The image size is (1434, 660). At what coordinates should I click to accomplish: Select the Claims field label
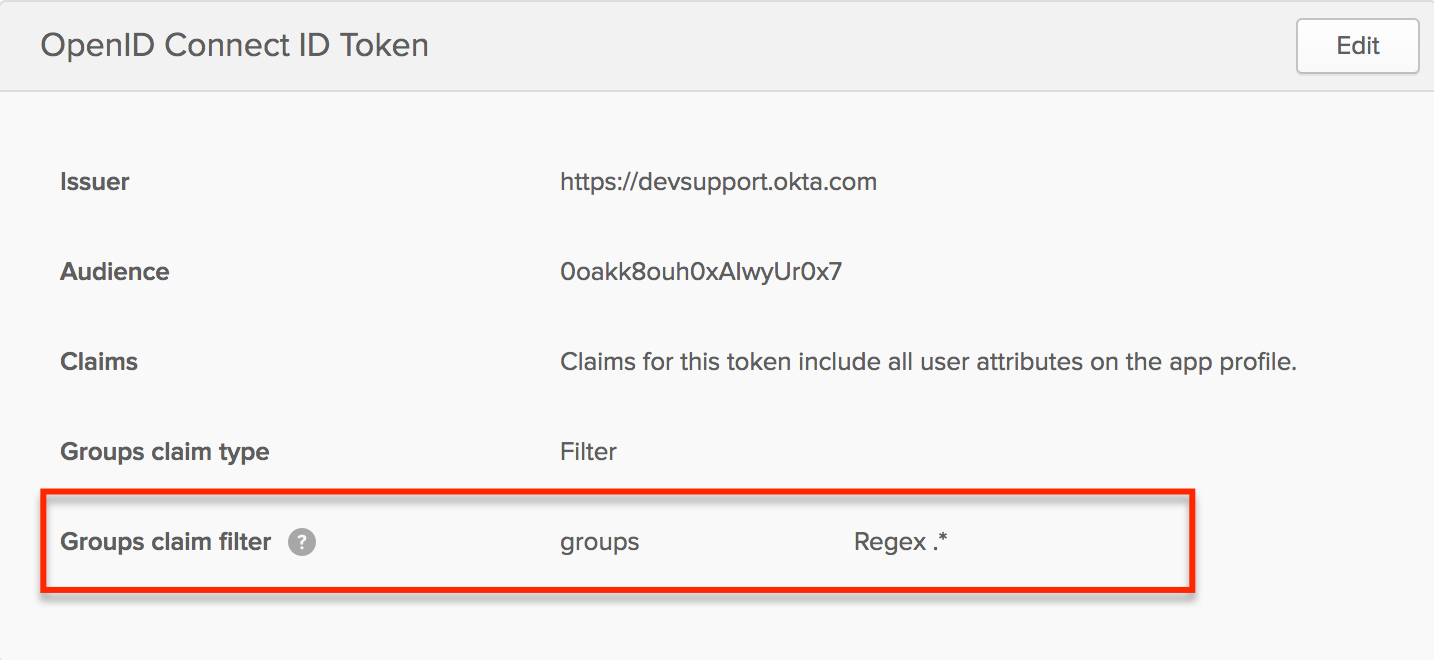coord(99,362)
